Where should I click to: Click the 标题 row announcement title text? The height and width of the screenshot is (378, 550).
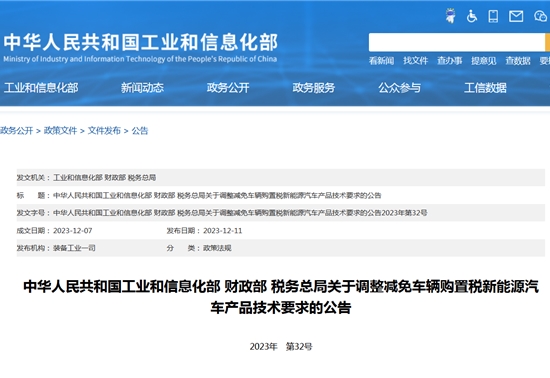pyautogui.click(x=217, y=195)
